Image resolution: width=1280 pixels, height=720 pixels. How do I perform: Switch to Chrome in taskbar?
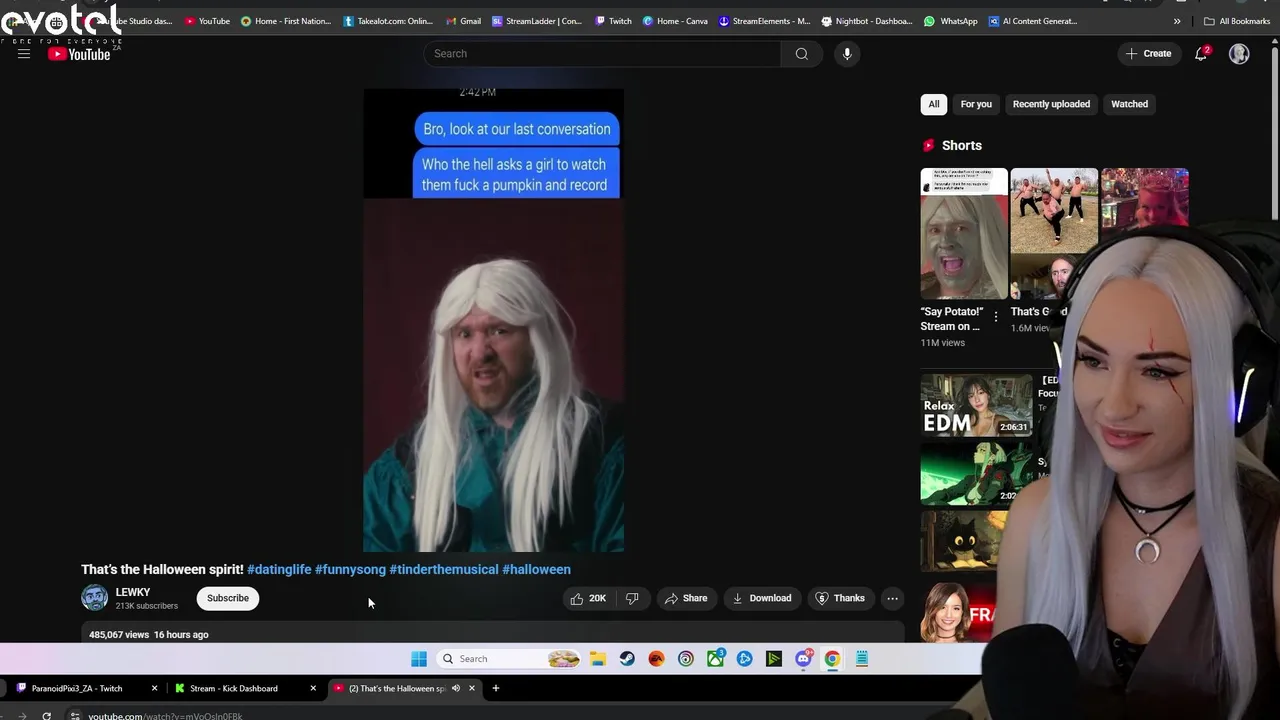[832, 658]
